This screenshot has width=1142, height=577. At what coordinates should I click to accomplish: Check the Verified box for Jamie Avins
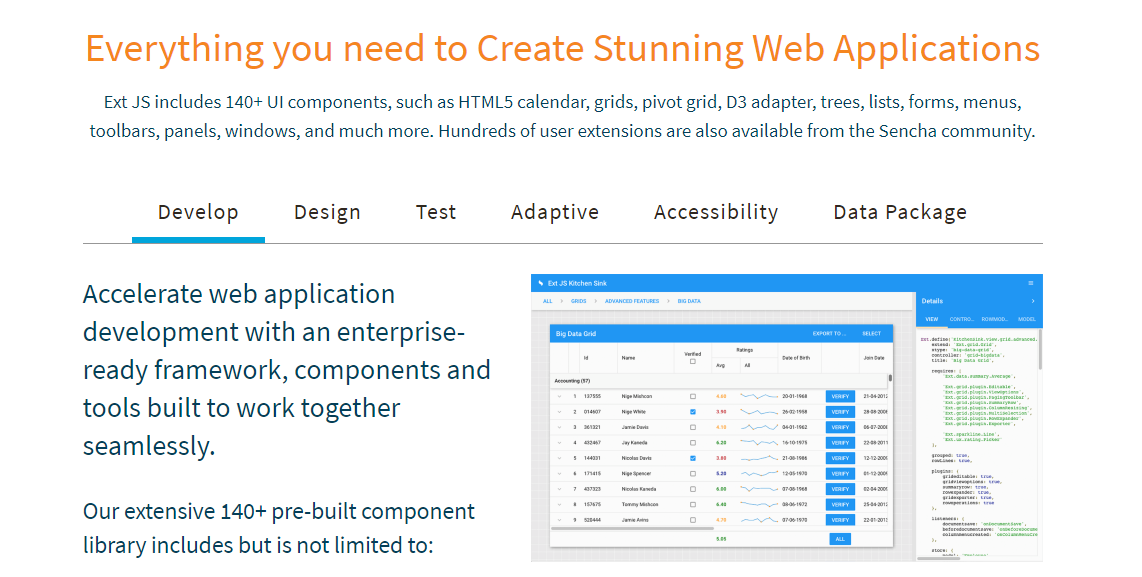693,520
